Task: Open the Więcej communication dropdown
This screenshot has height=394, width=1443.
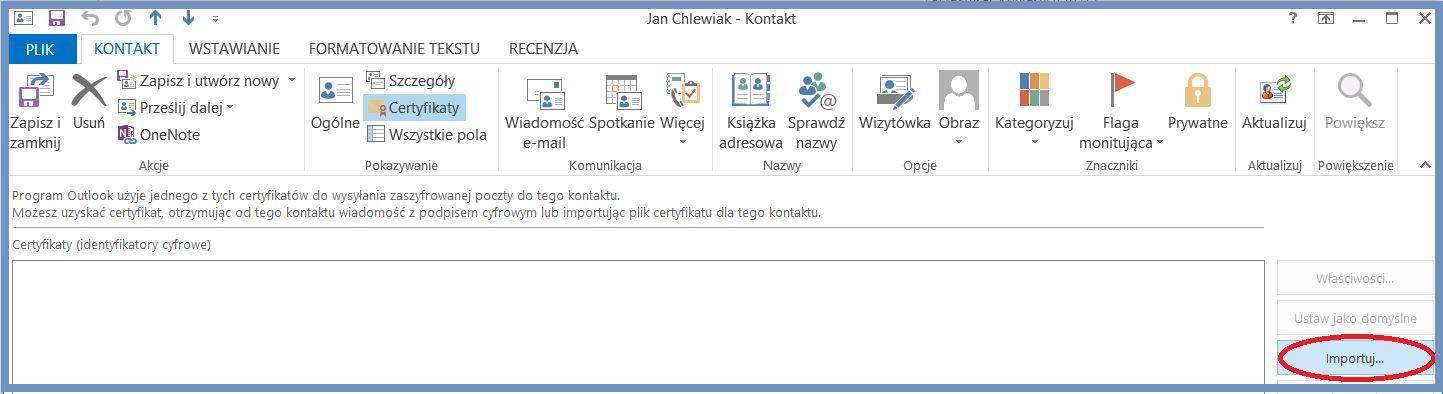Action: click(682, 110)
